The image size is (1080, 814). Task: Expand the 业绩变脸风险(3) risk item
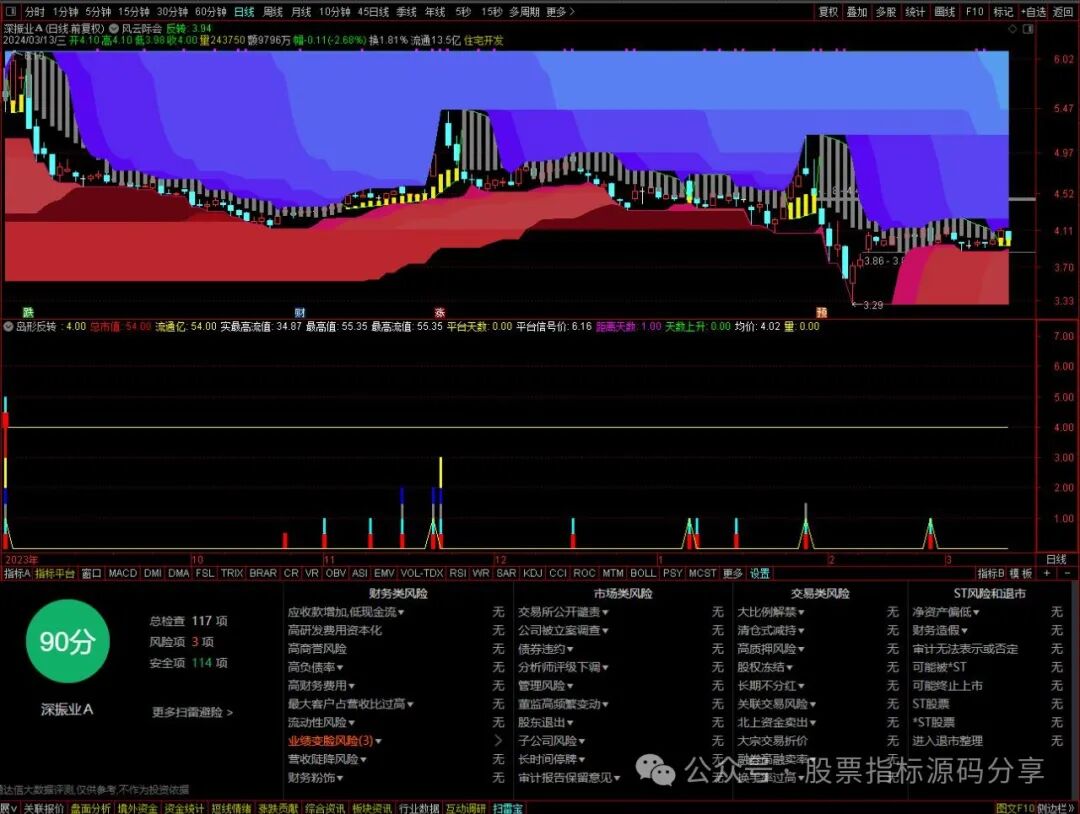point(335,740)
